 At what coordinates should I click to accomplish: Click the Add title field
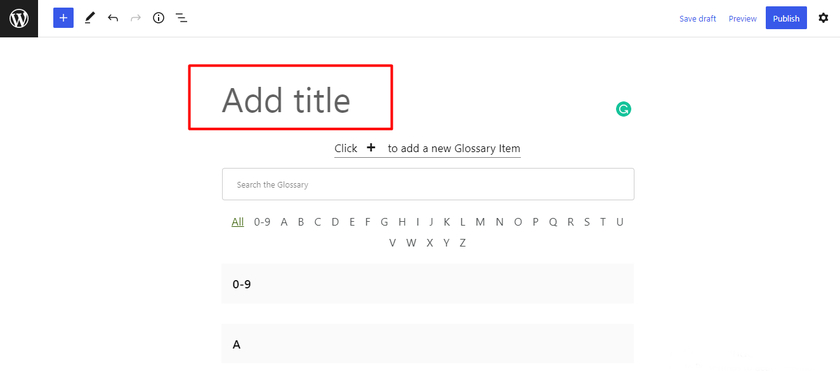pyautogui.click(x=290, y=97)
